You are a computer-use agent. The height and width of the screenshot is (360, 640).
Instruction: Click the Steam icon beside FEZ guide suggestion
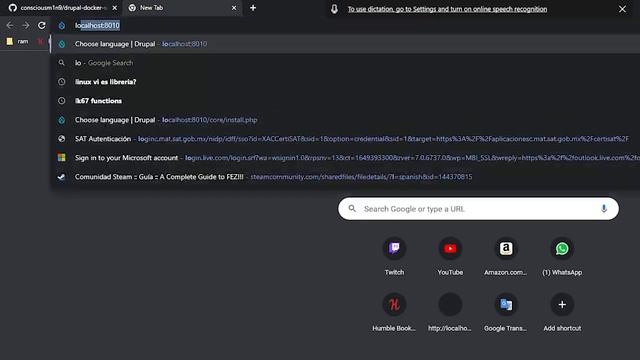(62, 177)
